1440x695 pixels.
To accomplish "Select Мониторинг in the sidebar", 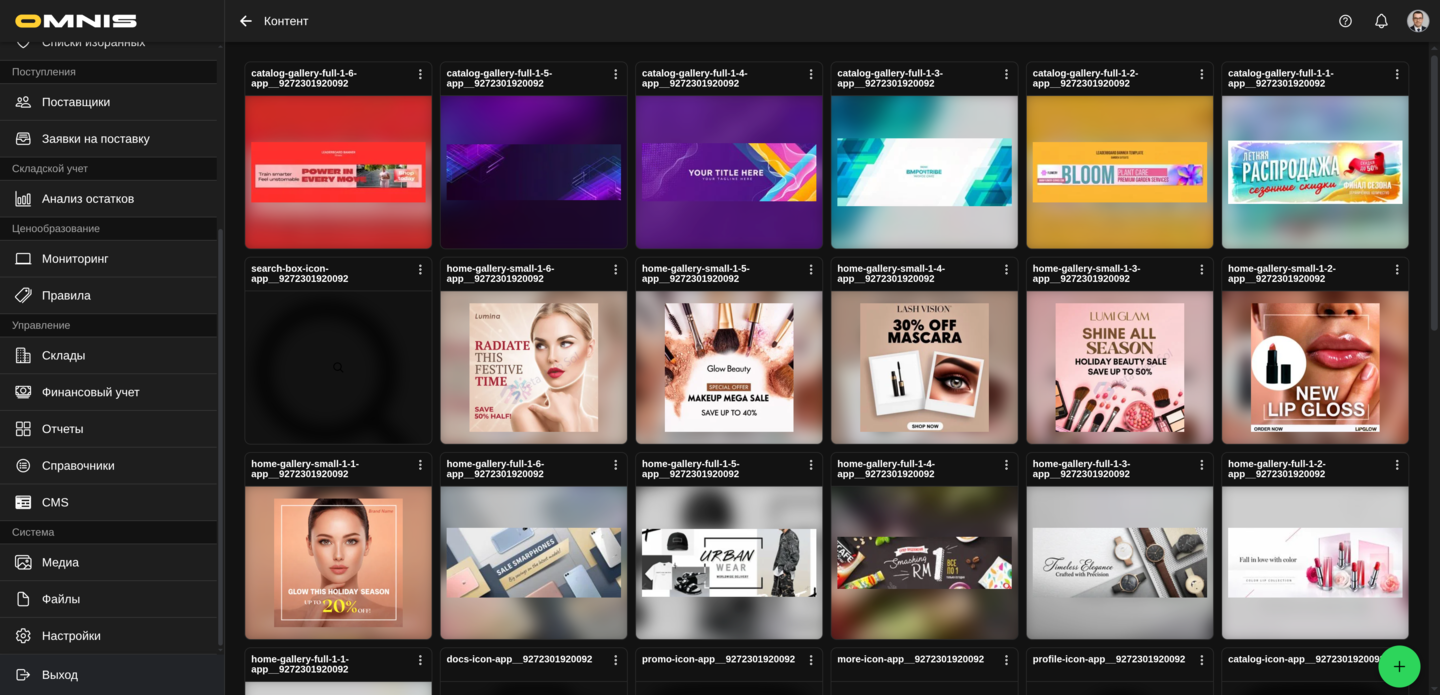I will click(75, 259).
